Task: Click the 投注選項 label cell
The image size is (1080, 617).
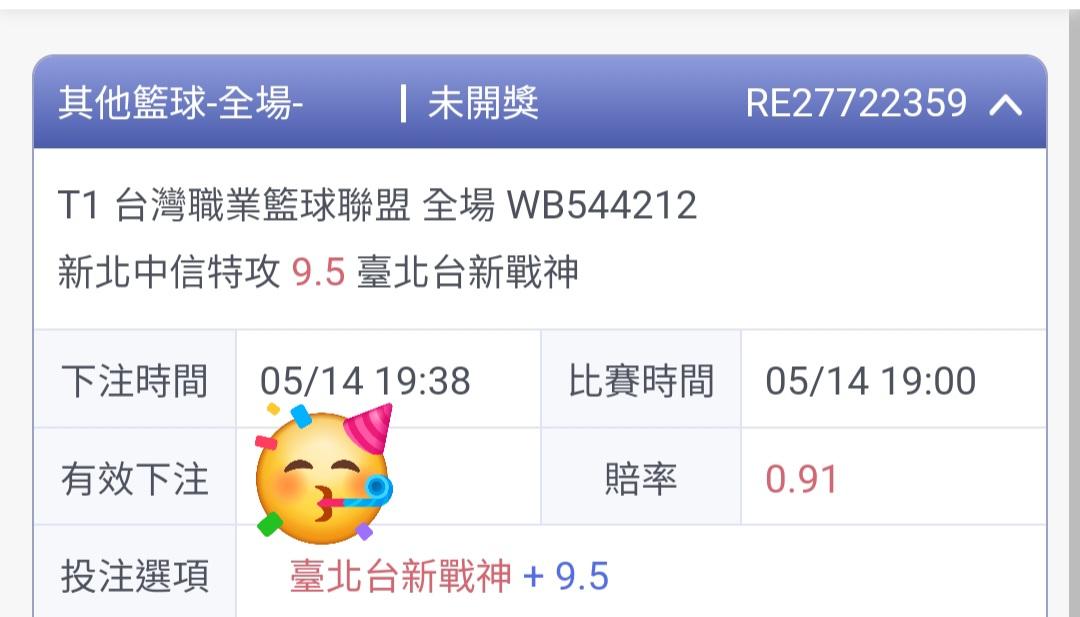Action: point(135,576)
